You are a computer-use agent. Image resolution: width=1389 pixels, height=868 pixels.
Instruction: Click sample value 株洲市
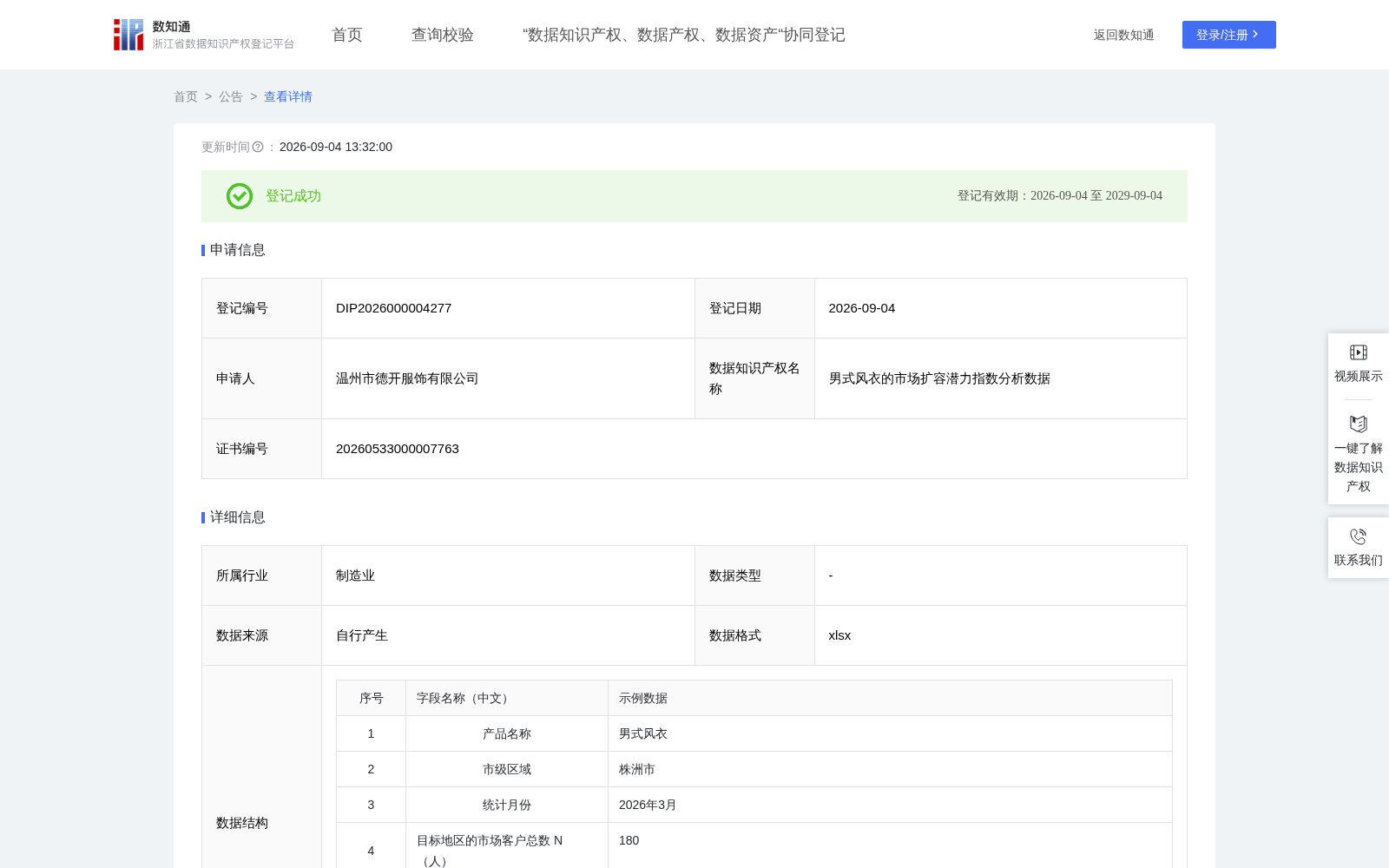tap(637, 769)
